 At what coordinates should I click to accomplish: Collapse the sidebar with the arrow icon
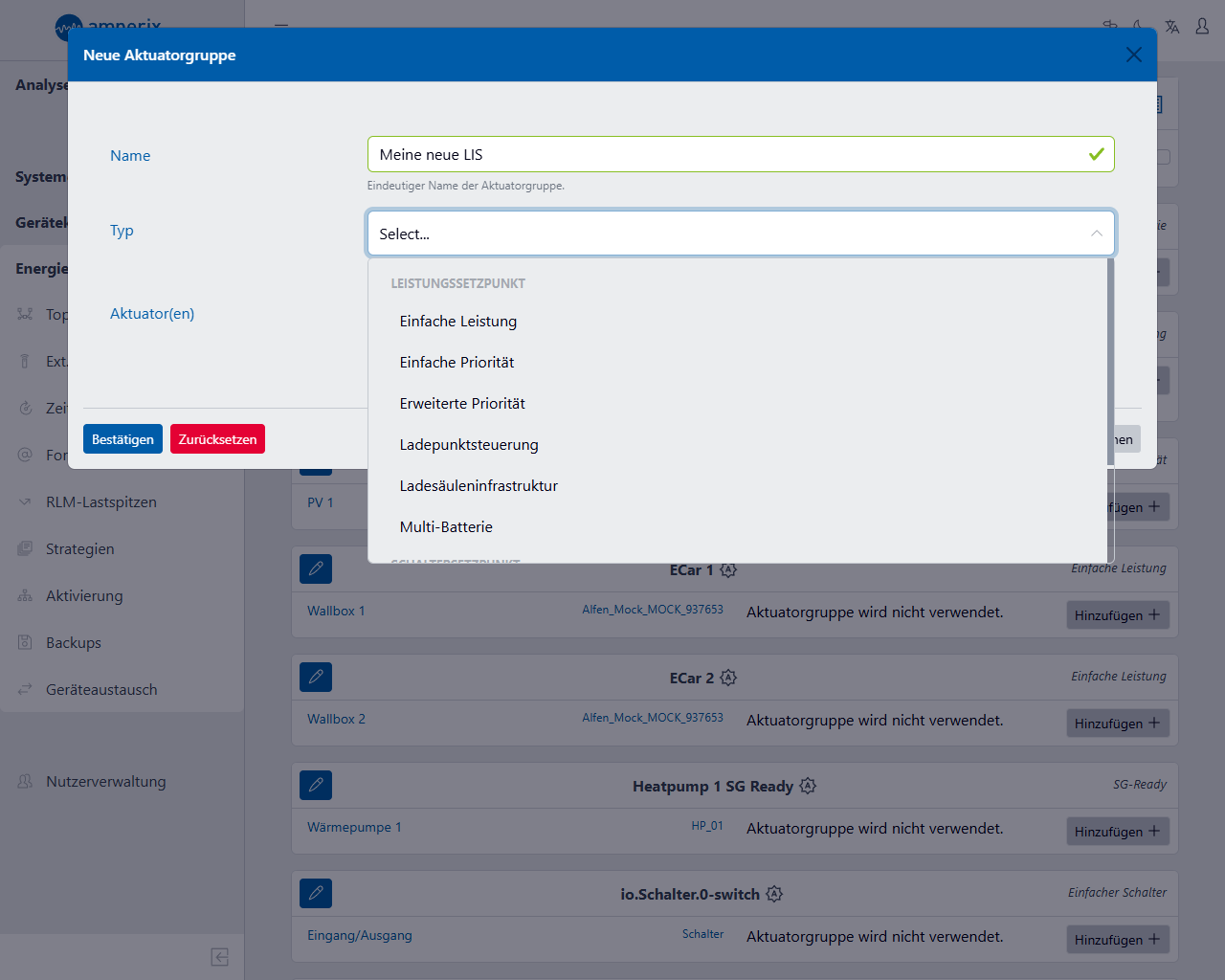tap(219, 957)
